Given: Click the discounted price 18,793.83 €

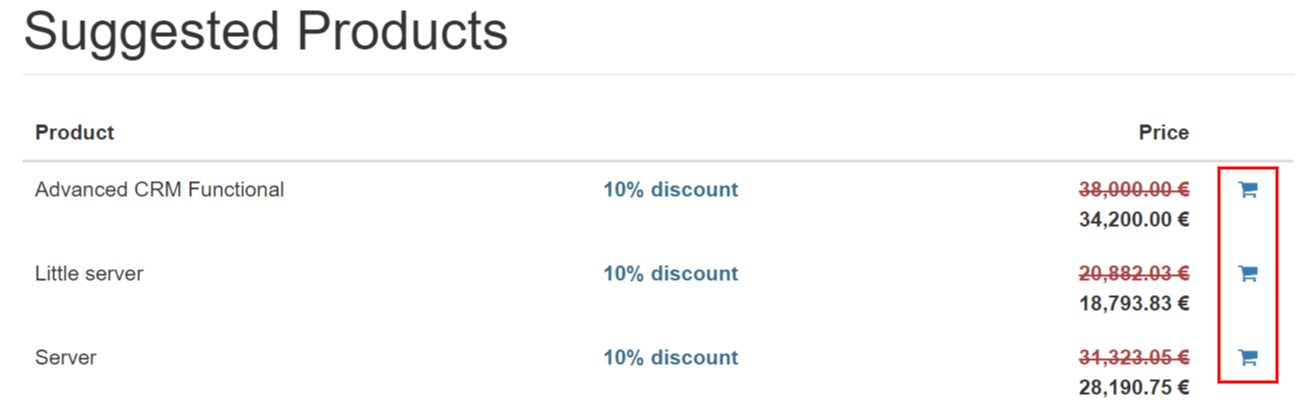Looking at the screenshot, I should [x=1133, y=303].
